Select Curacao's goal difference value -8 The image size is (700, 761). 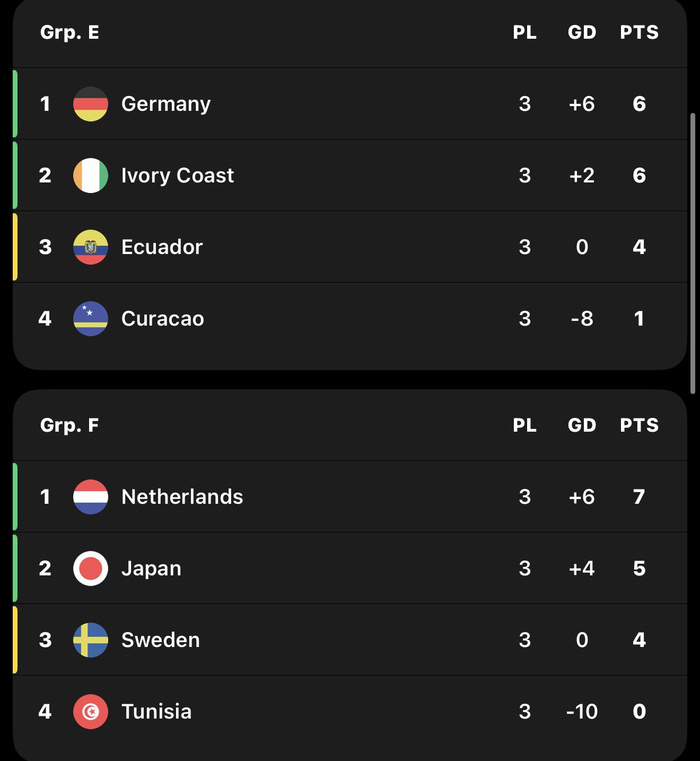(582, 319)
